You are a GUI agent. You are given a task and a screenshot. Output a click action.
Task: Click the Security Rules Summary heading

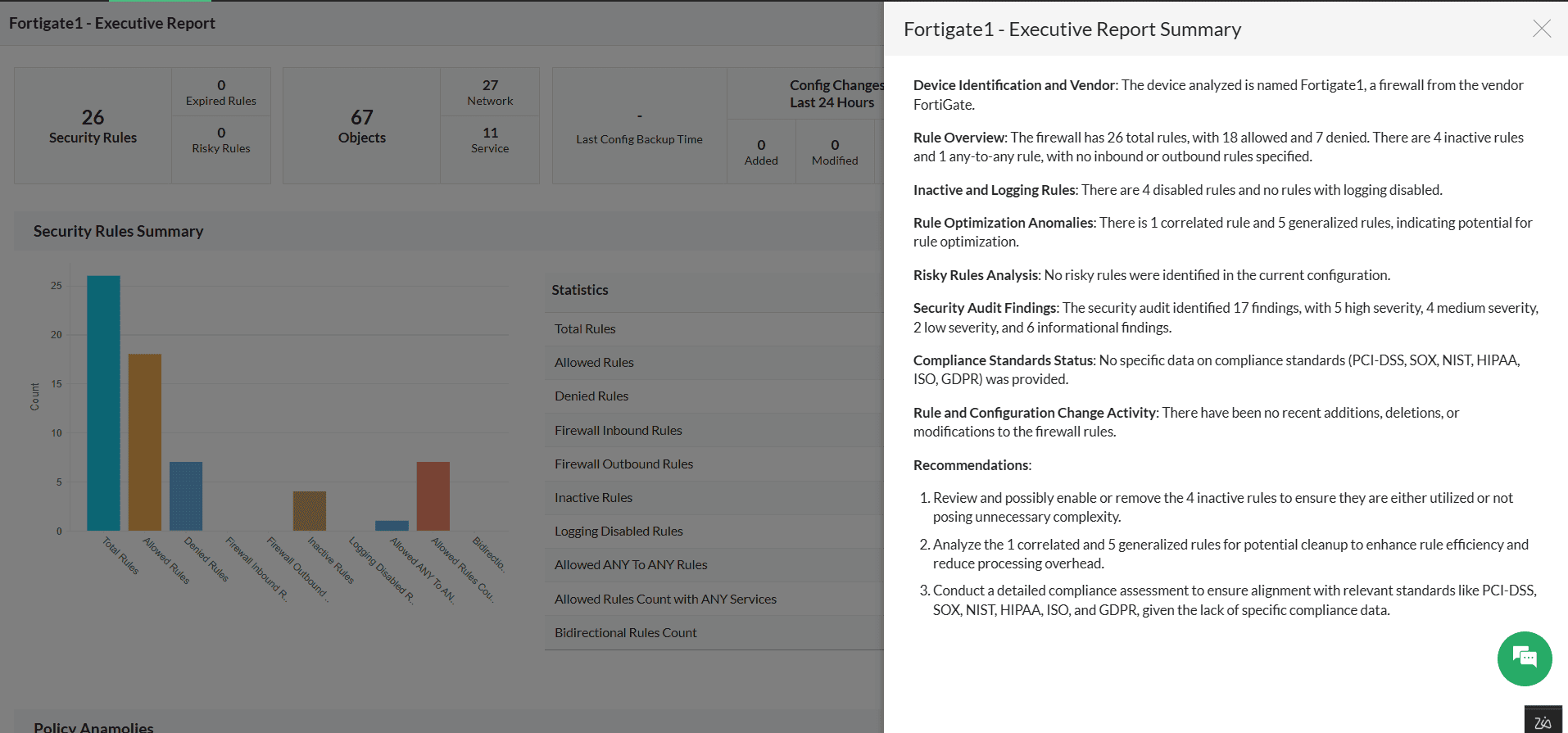click(119, 231)
